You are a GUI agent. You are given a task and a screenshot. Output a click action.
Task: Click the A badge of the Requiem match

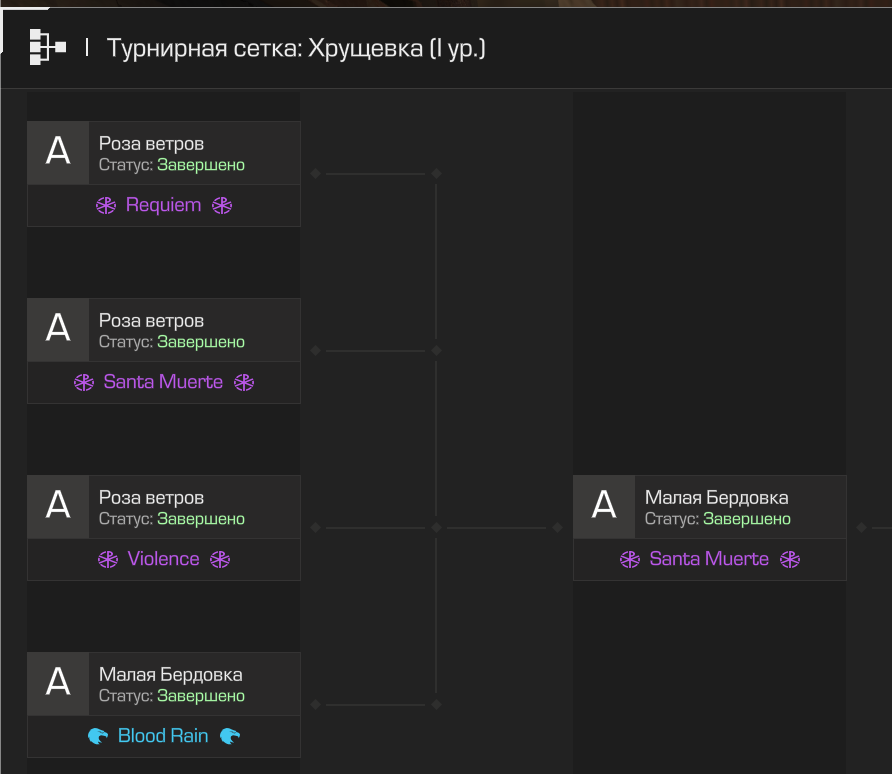tap(58, 152)
